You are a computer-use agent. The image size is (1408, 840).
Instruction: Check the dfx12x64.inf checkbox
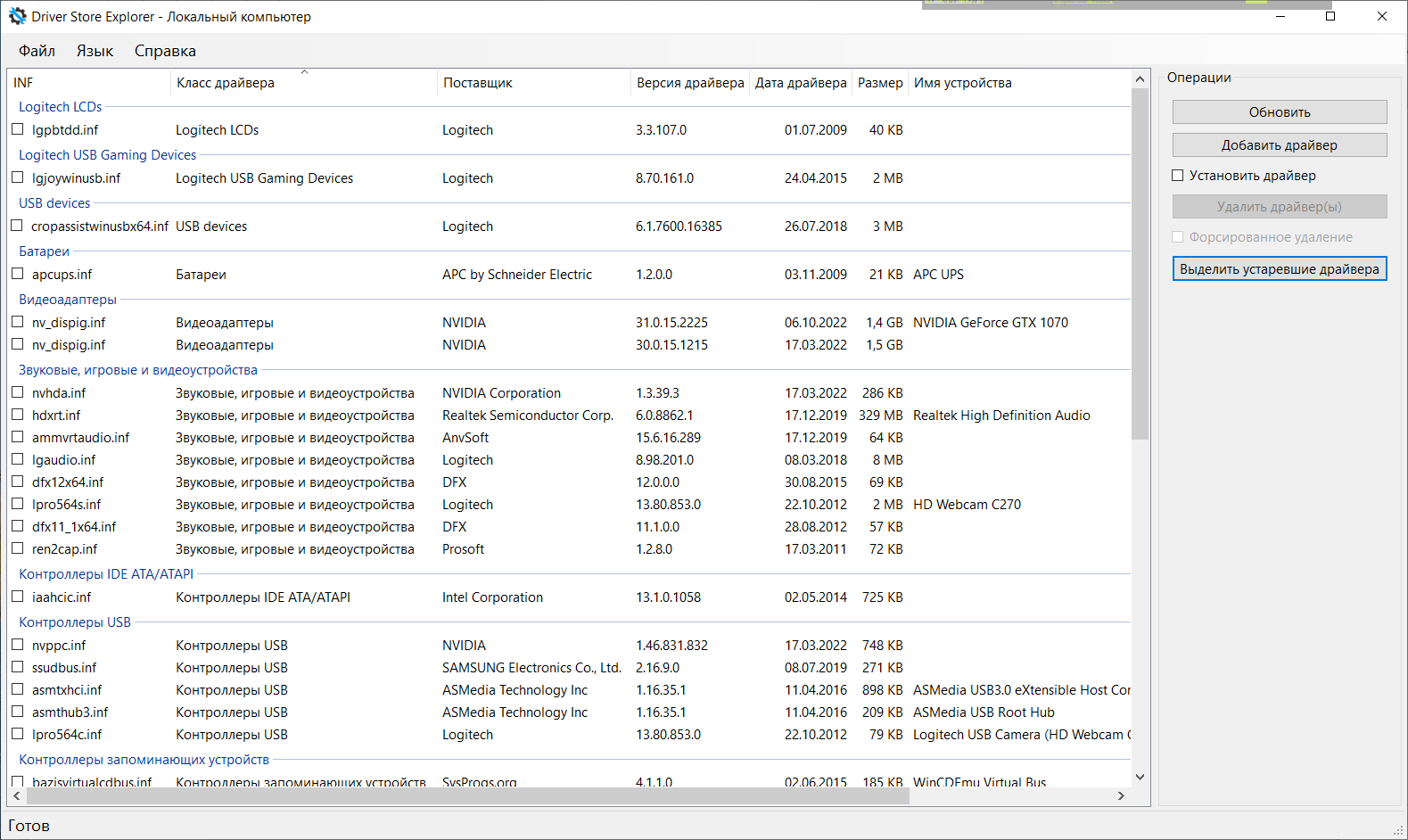18,482
